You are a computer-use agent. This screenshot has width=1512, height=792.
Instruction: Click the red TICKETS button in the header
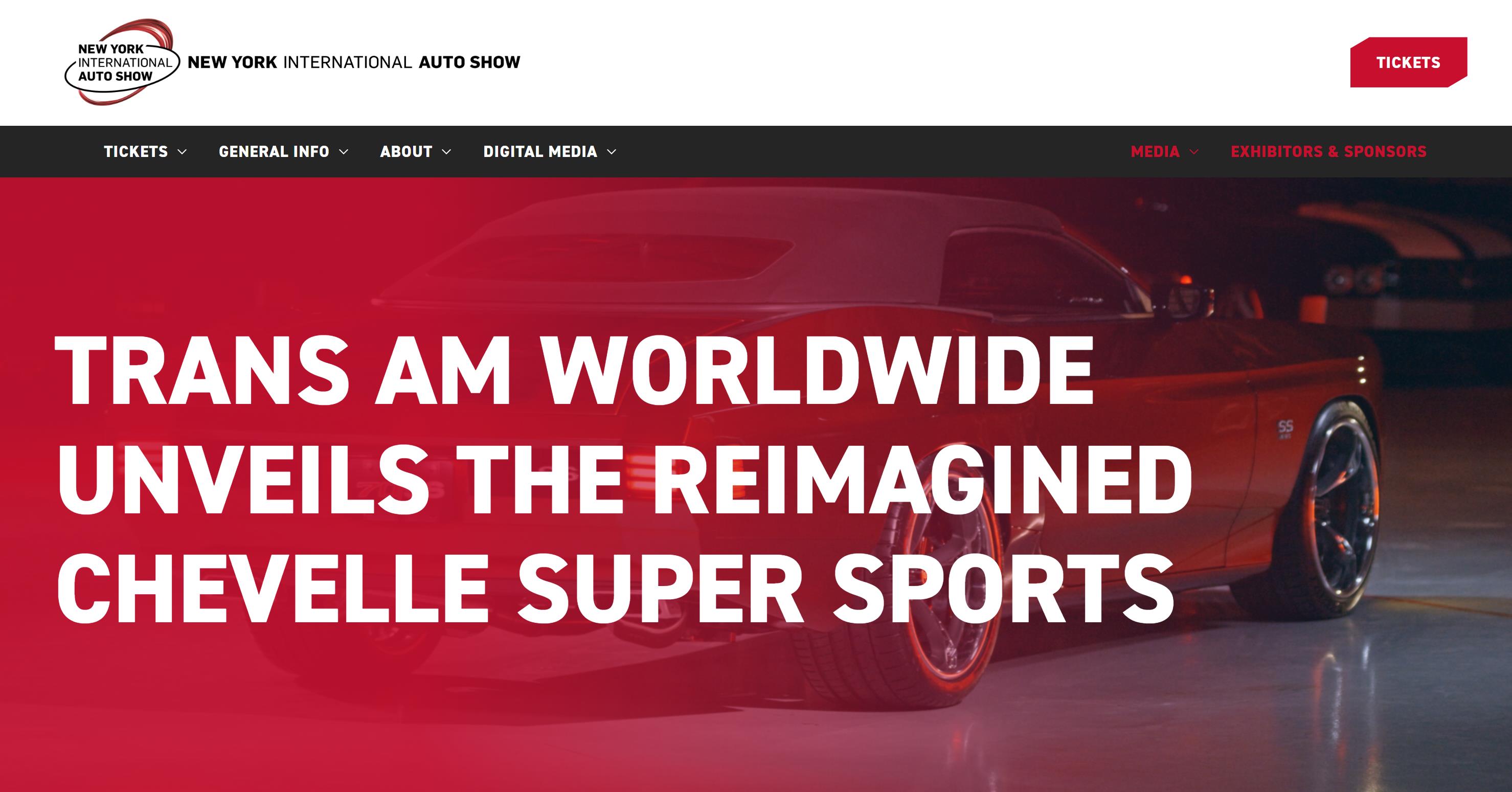coord(1408,62)
